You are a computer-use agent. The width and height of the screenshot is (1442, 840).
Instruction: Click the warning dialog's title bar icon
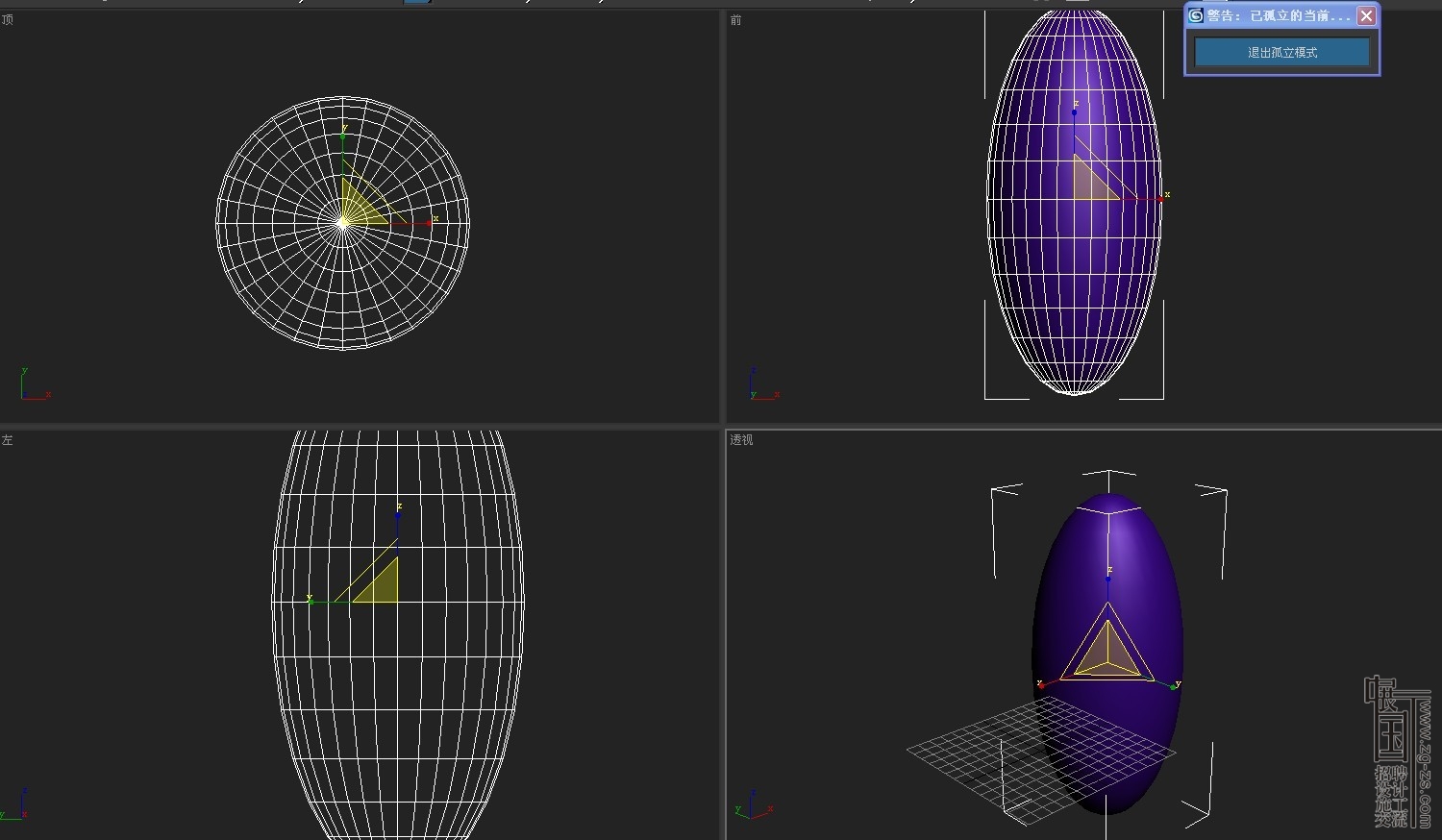click(x=1196, y=15)
